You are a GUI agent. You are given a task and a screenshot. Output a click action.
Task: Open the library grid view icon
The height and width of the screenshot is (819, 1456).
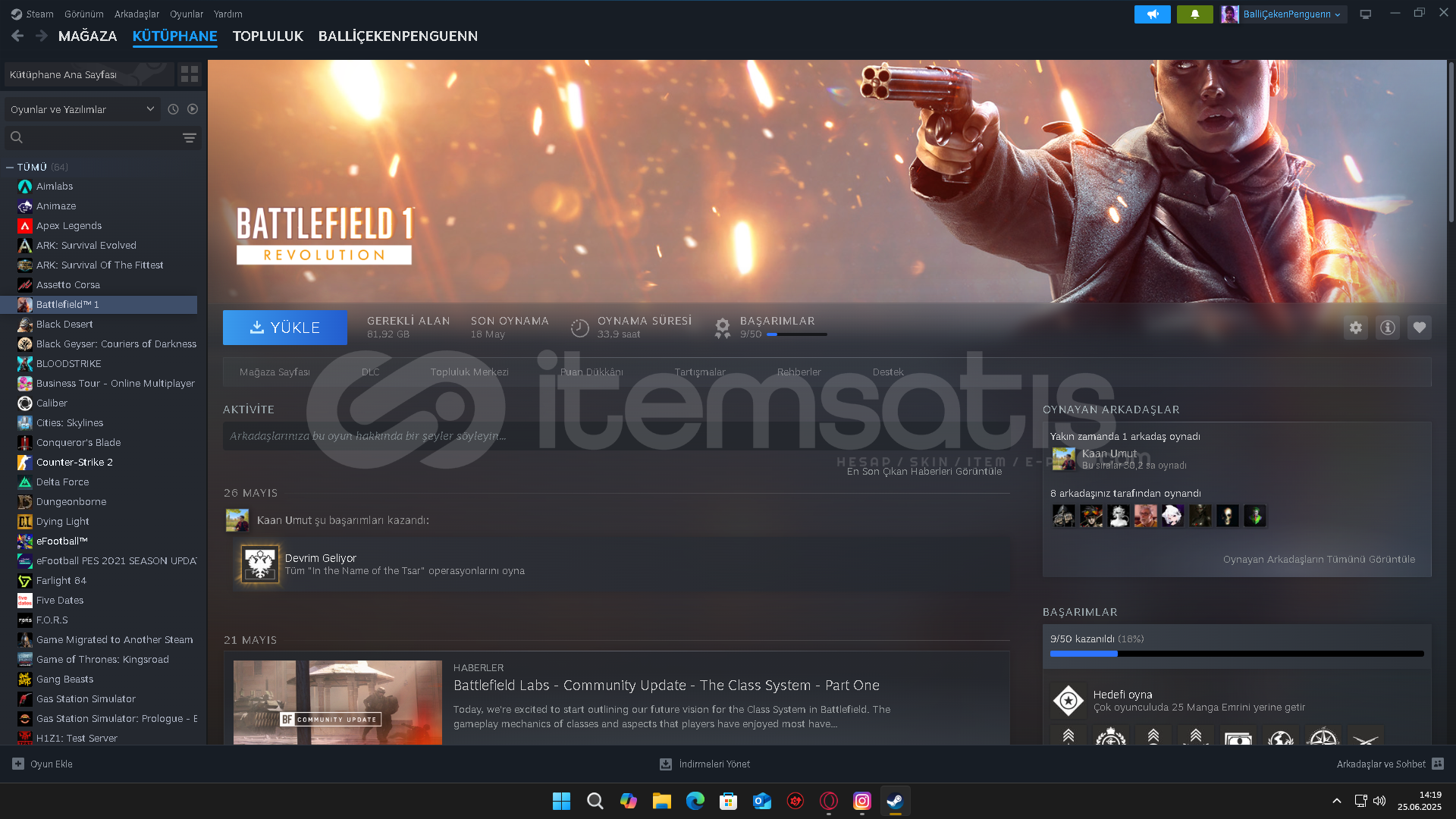[x=189, y=74]
